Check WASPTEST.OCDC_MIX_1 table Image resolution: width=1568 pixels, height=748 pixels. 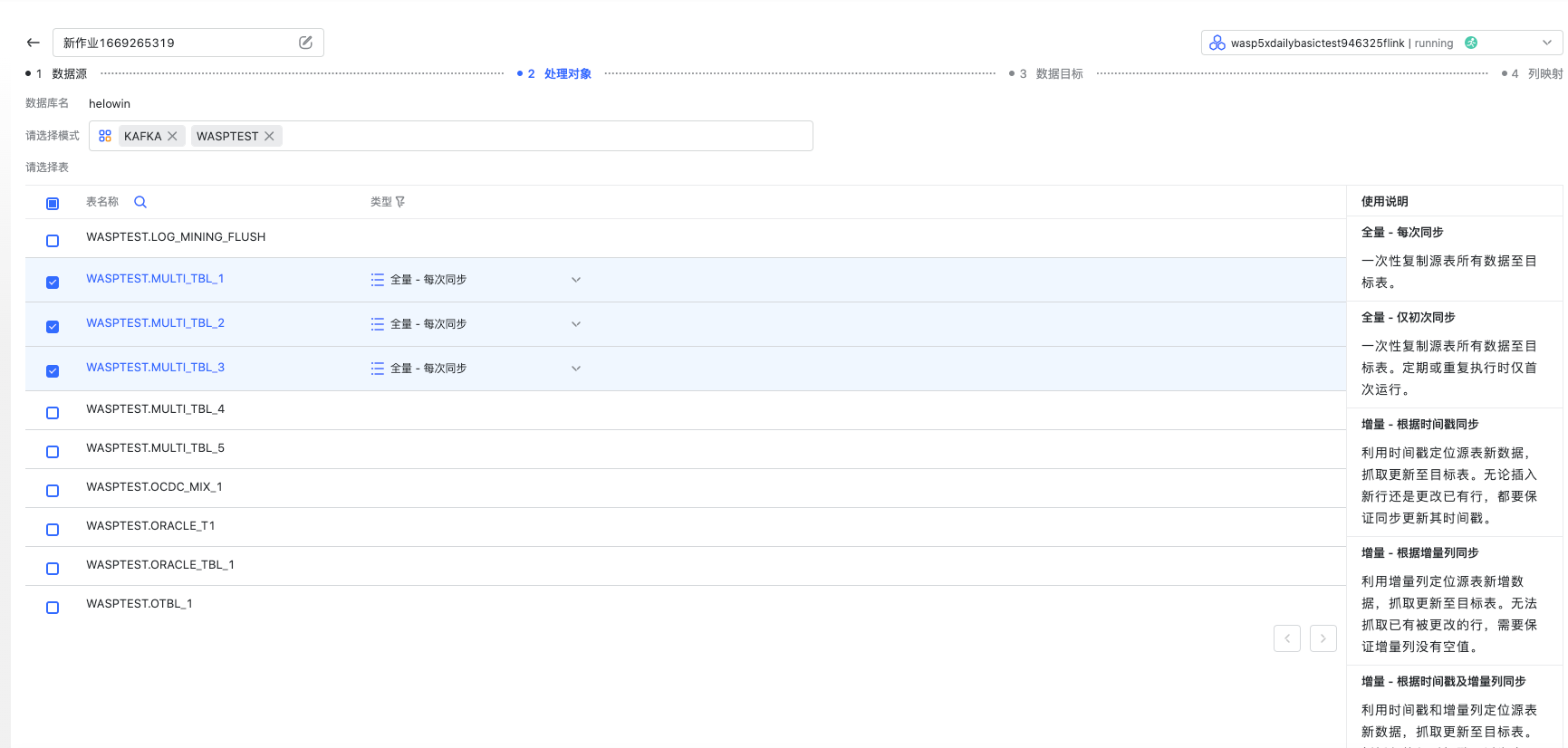[53, 491]
